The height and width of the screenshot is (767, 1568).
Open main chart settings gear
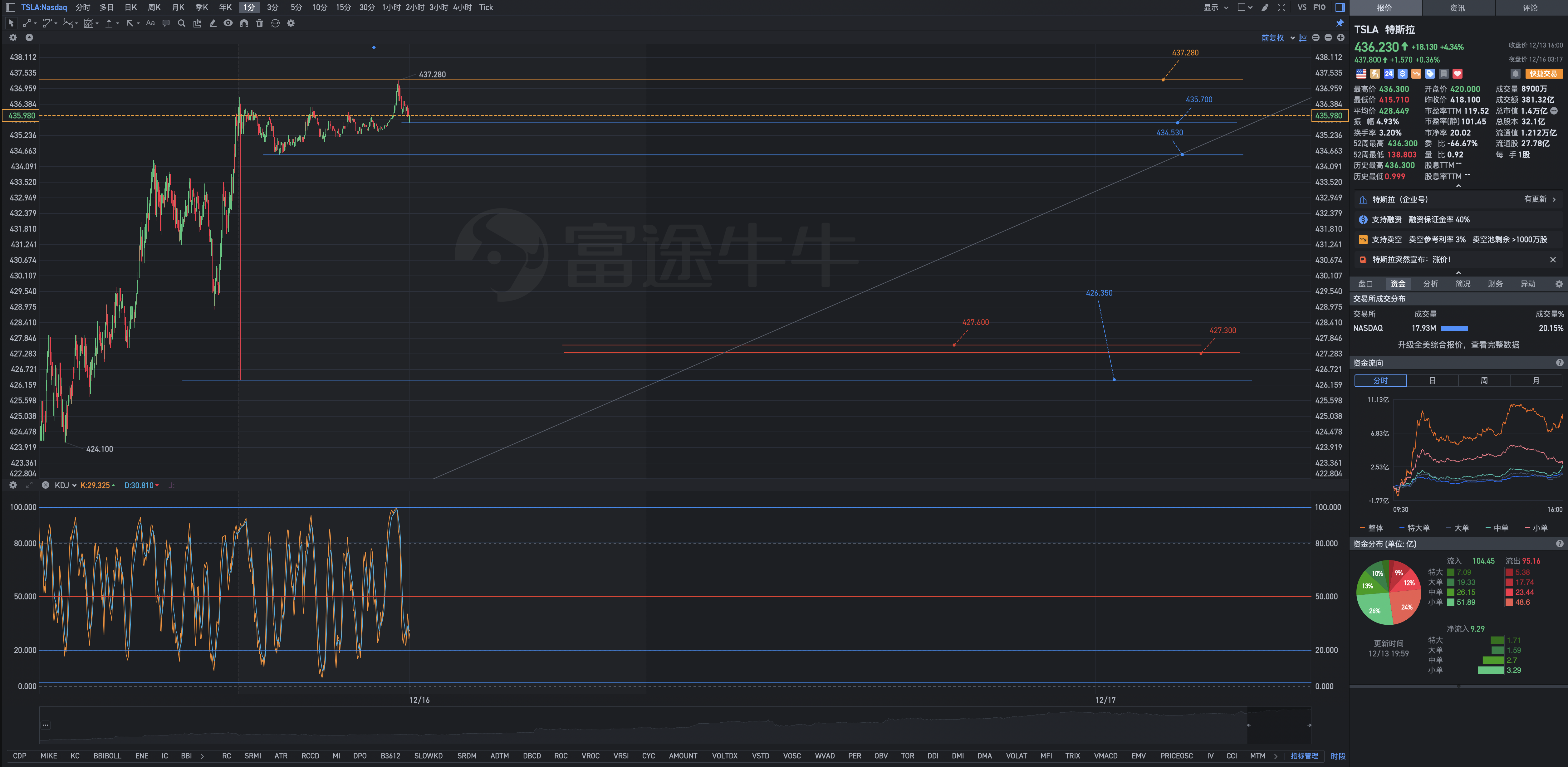tap(13, 37)
